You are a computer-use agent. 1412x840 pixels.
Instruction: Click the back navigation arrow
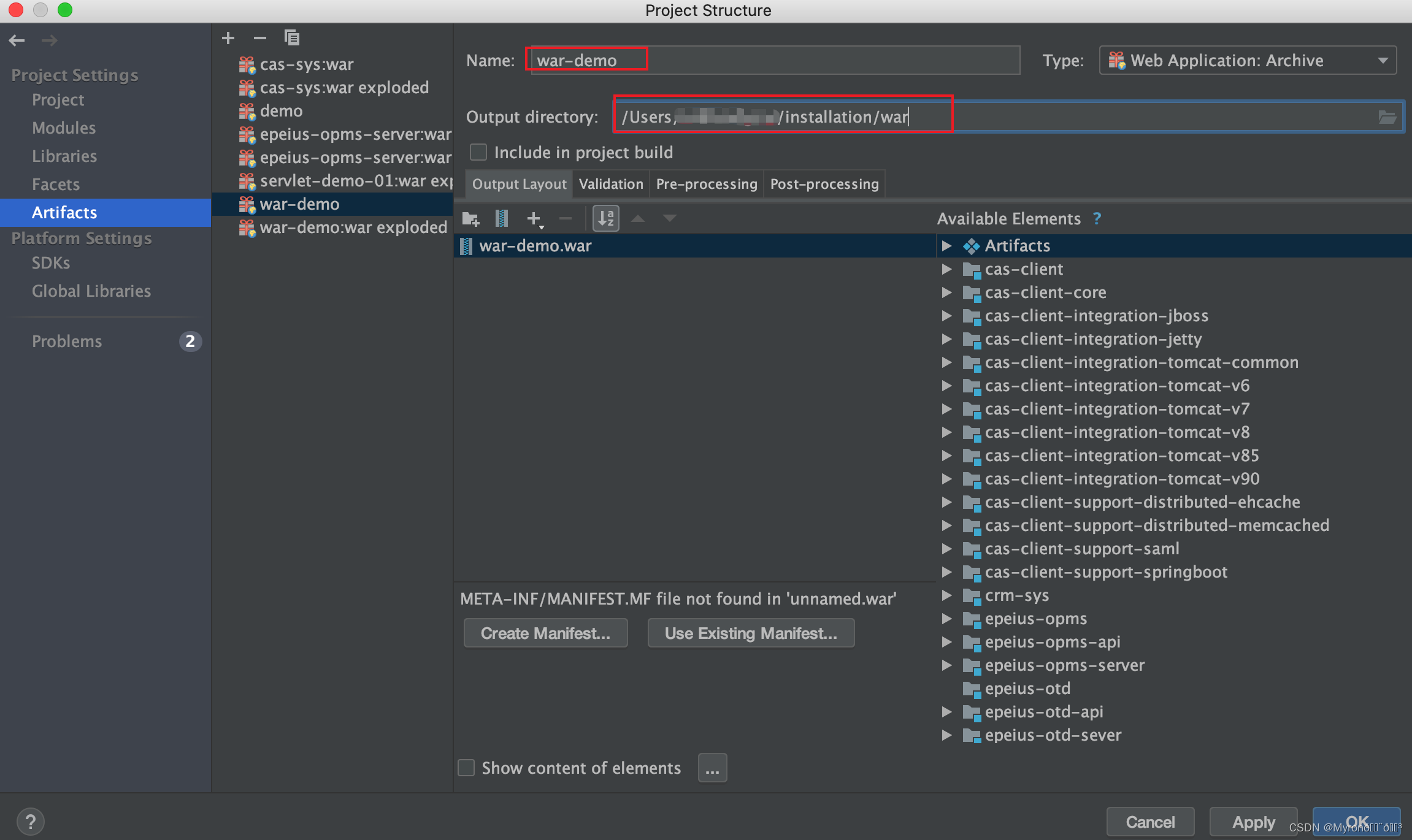[x=17, y=40]
